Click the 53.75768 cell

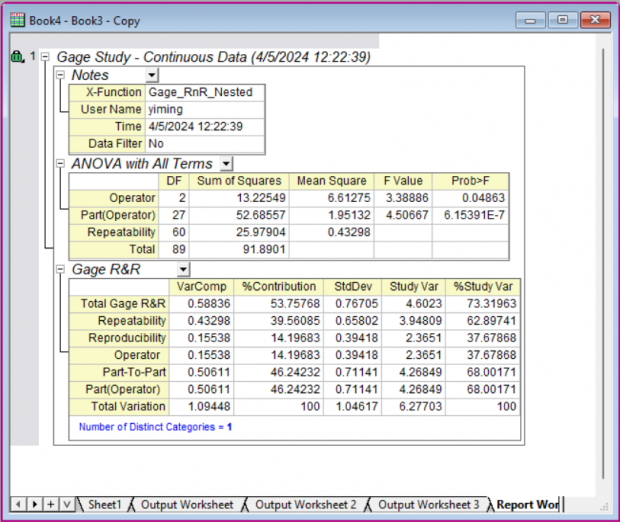click(279, 304)
